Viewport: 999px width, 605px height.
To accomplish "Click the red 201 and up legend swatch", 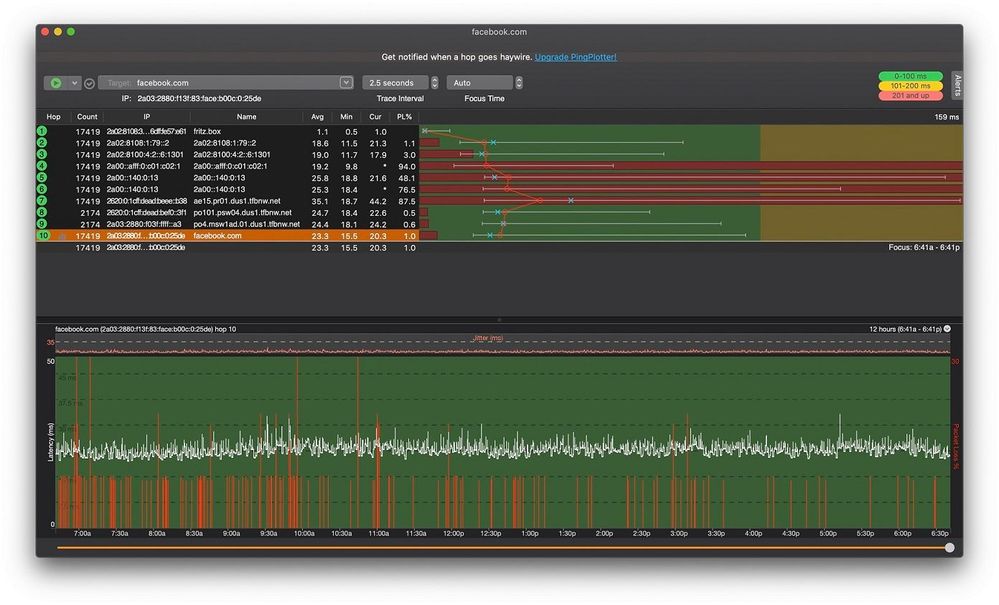I will click(x=910, y=96).
